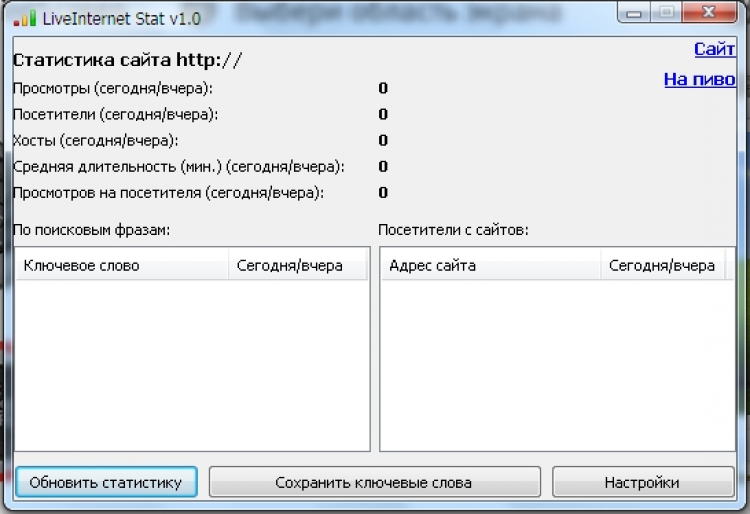The width and height of the screenshot is (750, 514).
Task: Click the Средняя длительность (мин.) label
Action: tap(179, 167)
